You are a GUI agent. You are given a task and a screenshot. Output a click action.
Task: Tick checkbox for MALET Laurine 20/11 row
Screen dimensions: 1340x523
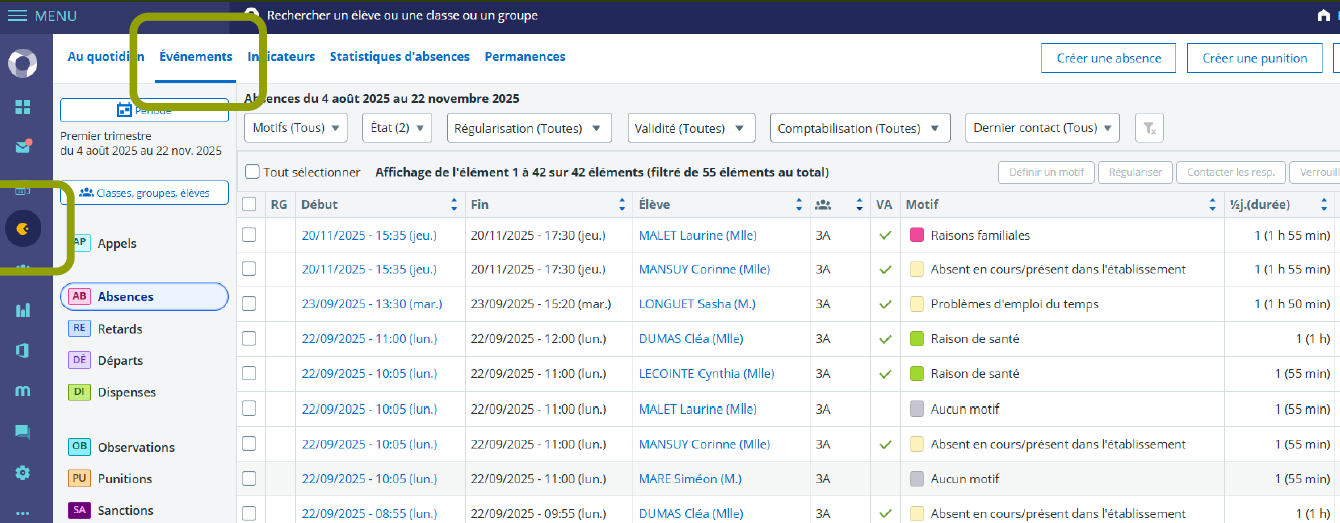coord(249,235)
